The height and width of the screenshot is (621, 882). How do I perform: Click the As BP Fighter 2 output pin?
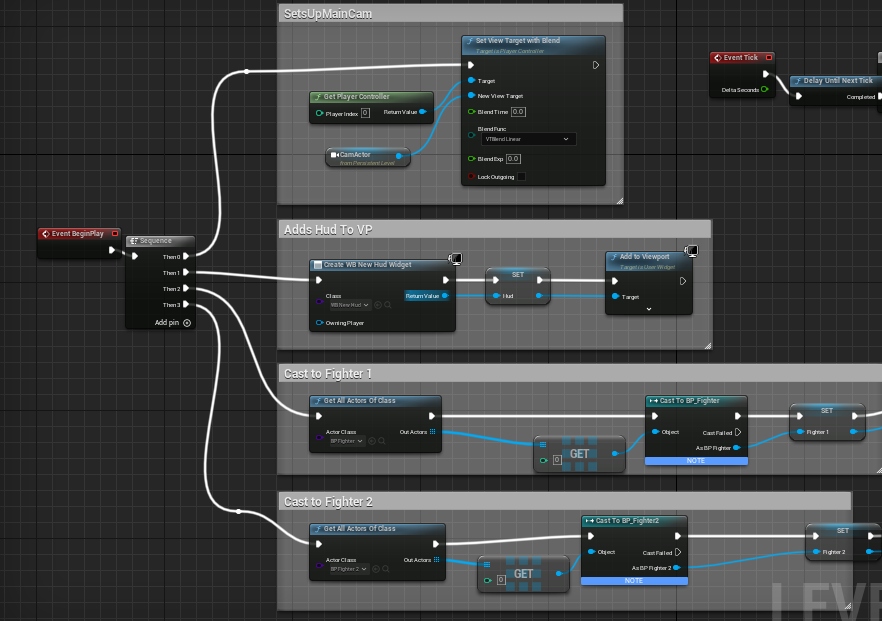(677, 568)
